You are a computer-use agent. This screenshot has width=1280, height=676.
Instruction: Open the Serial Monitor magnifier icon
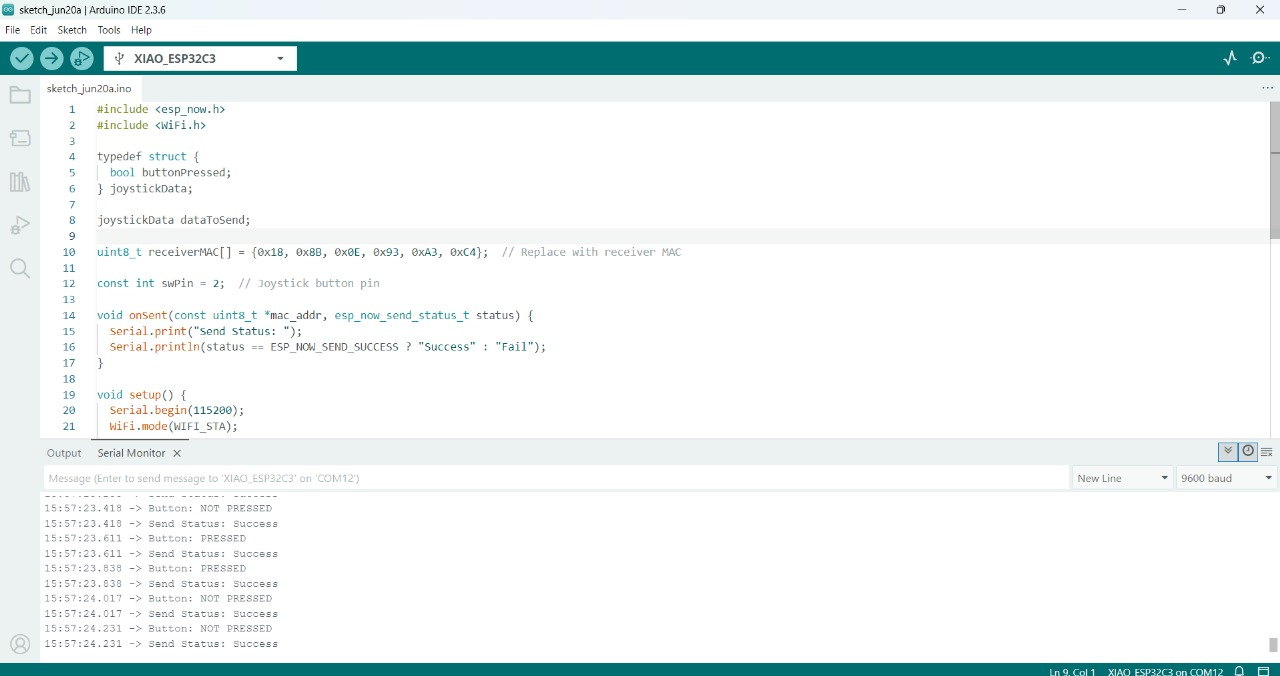coord(1260,58)
